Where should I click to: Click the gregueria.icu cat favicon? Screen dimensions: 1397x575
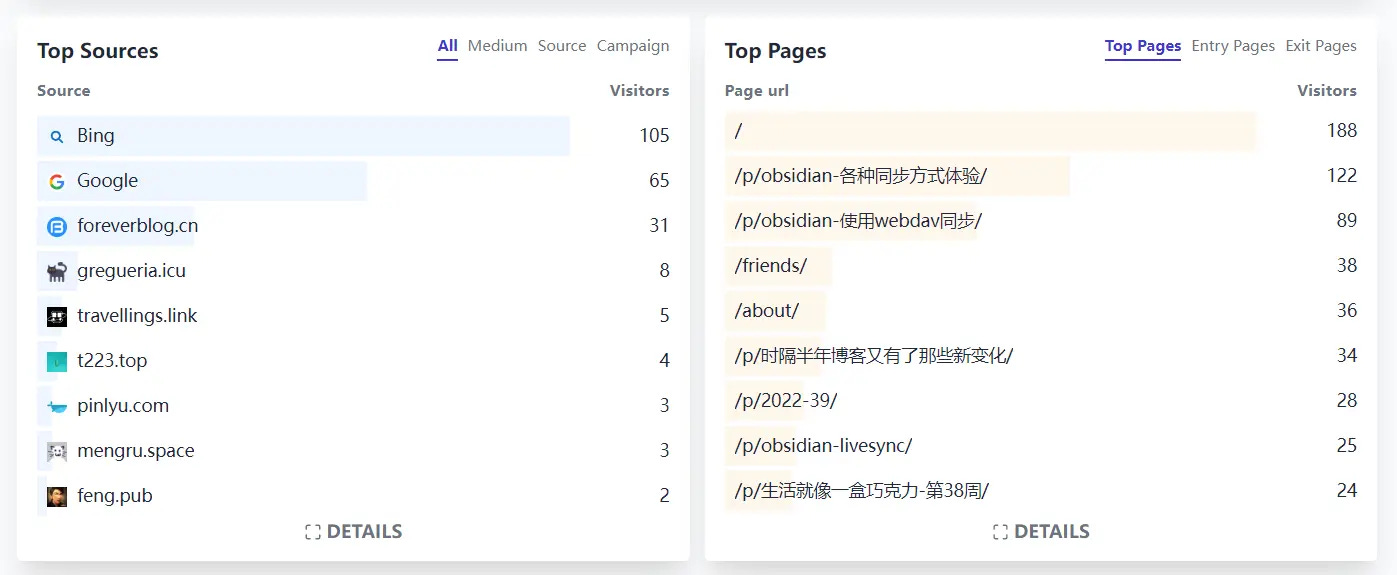click(57, 271)
